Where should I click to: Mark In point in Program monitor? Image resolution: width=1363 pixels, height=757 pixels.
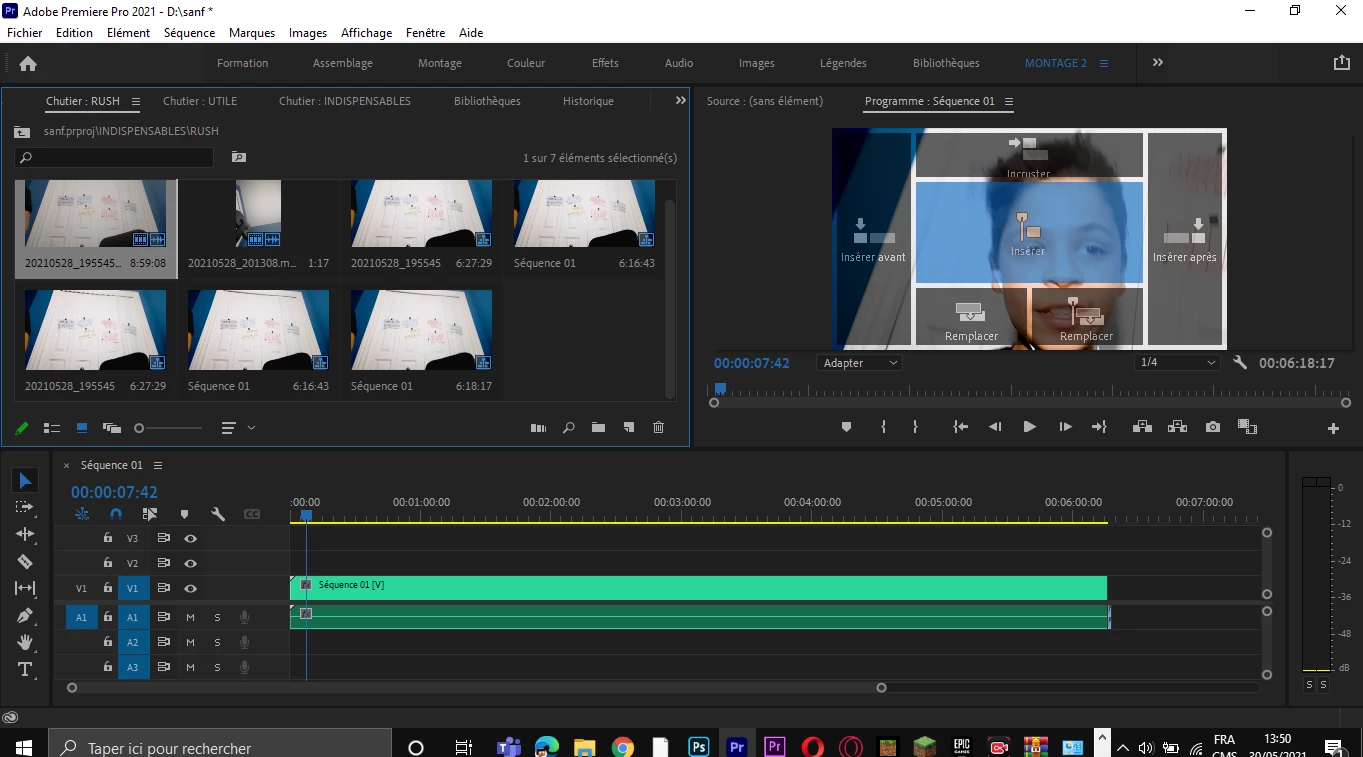pos(883,427)
